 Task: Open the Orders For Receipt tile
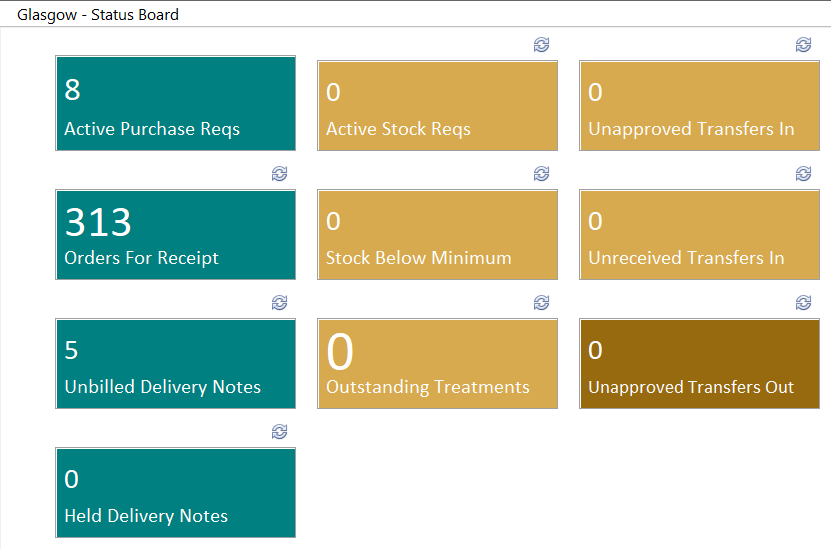tap(175, 234)
